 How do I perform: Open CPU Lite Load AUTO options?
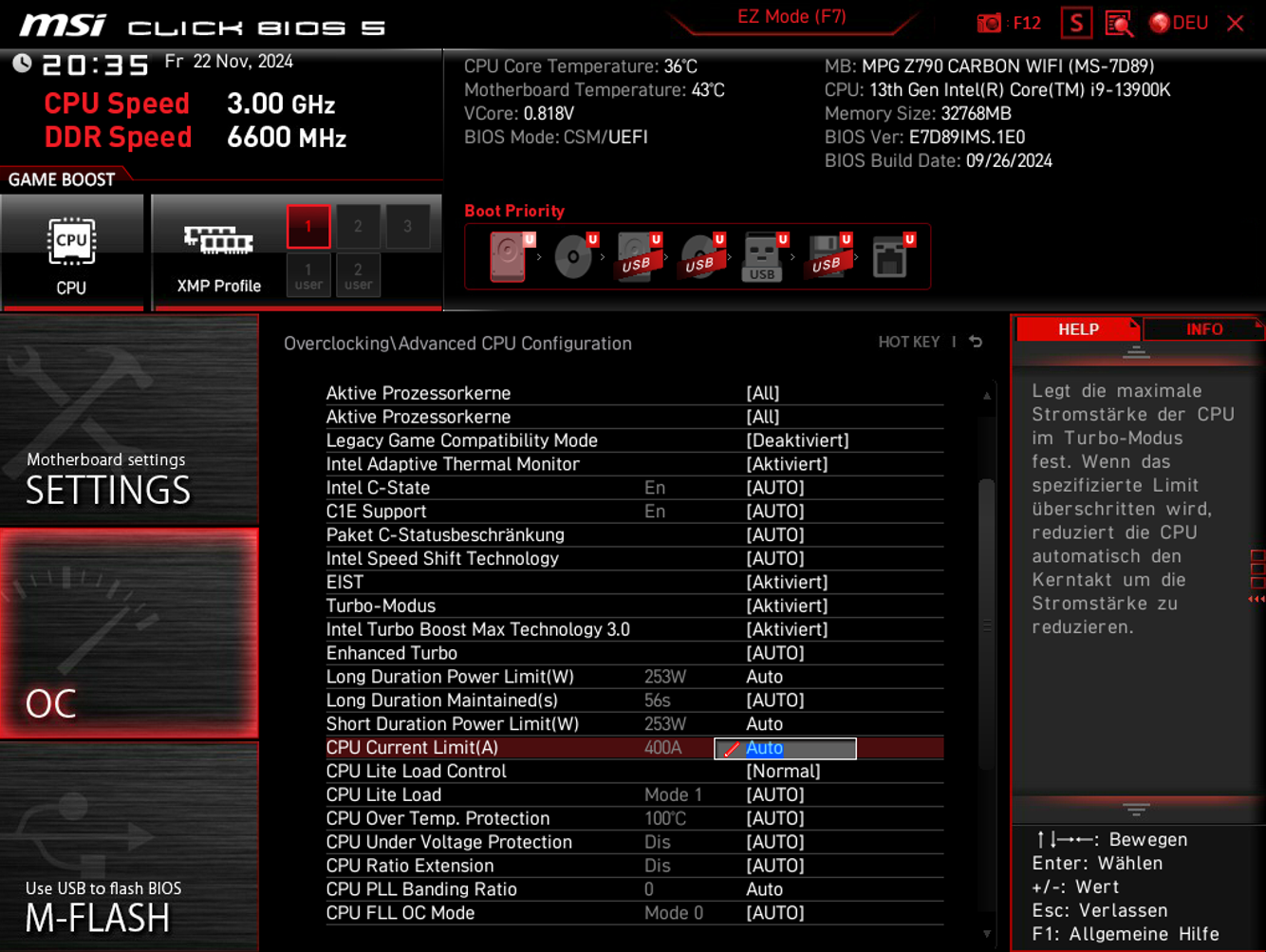[x=775, y=795]
